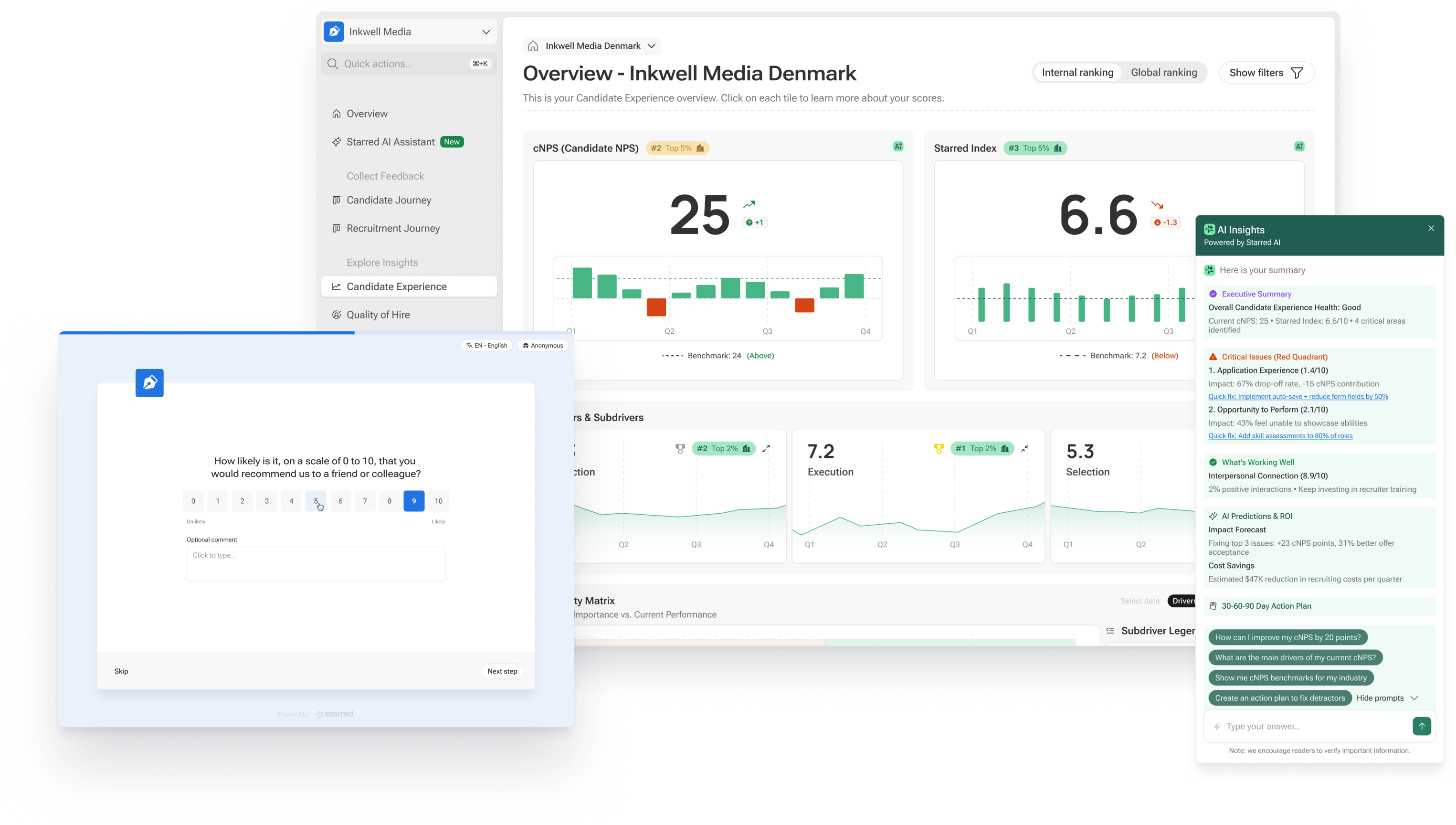Viewport: 1456px width, 825px height.
Task: Switch to Global ranking
Action: [x=1164, y=73]
